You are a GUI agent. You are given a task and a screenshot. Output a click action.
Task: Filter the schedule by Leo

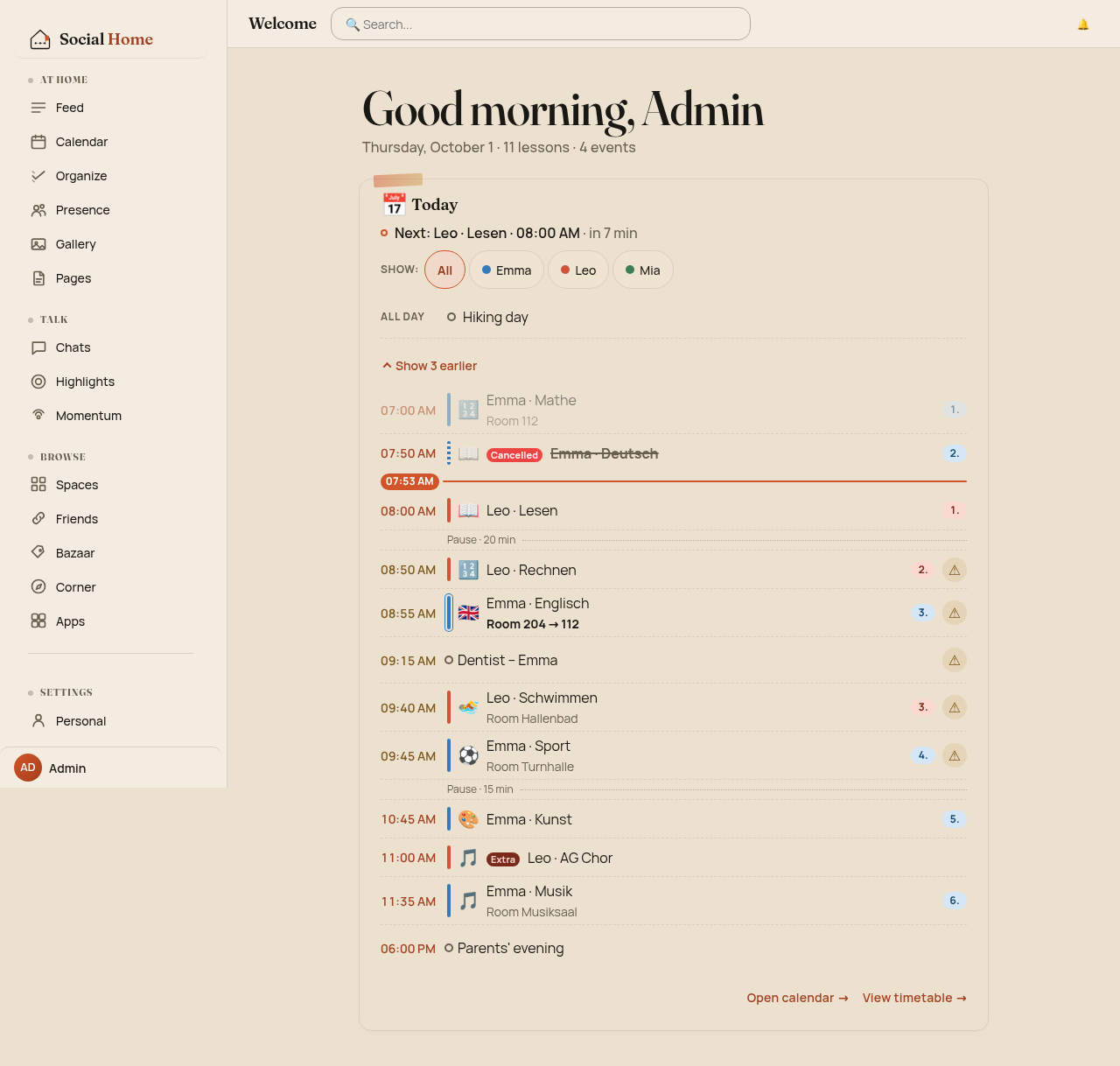578,270
